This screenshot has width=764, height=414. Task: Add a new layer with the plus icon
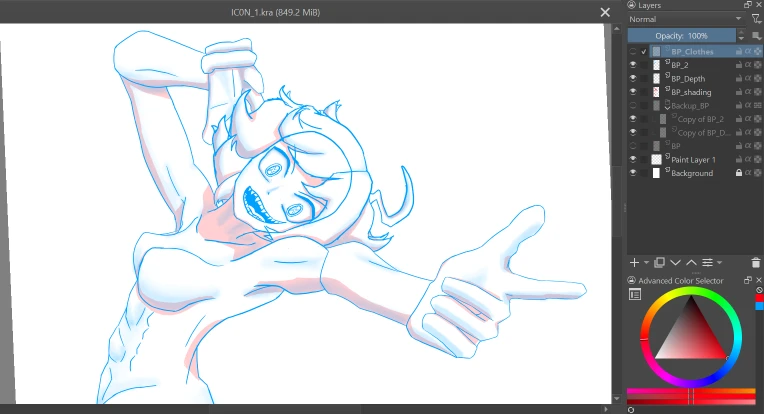point(633,262)
